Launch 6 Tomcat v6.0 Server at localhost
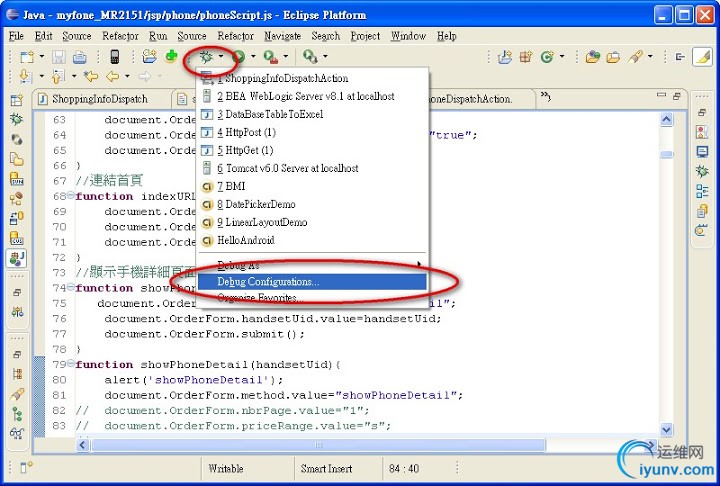 pyautogui.click(x=312, y=168)
